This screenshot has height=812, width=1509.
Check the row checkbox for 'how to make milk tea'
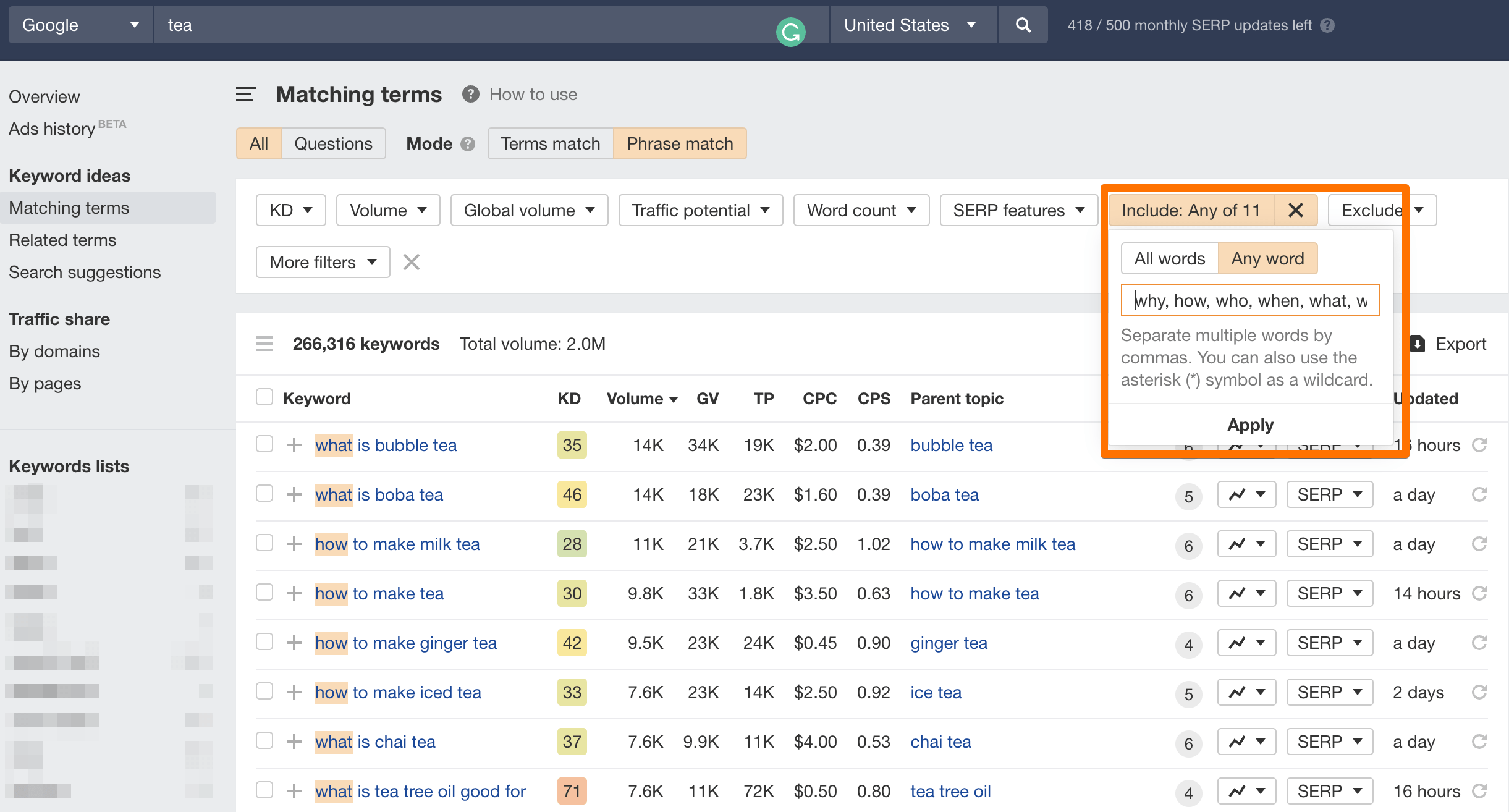tap(264, 543)
